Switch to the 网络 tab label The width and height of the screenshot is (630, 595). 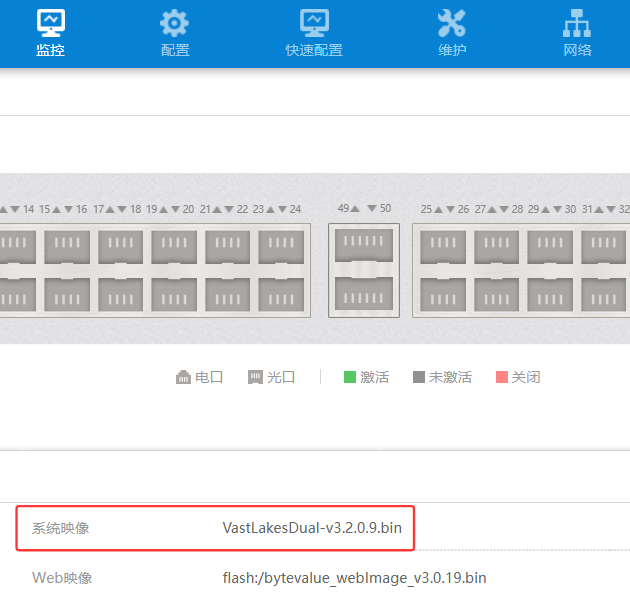point(577,50)
